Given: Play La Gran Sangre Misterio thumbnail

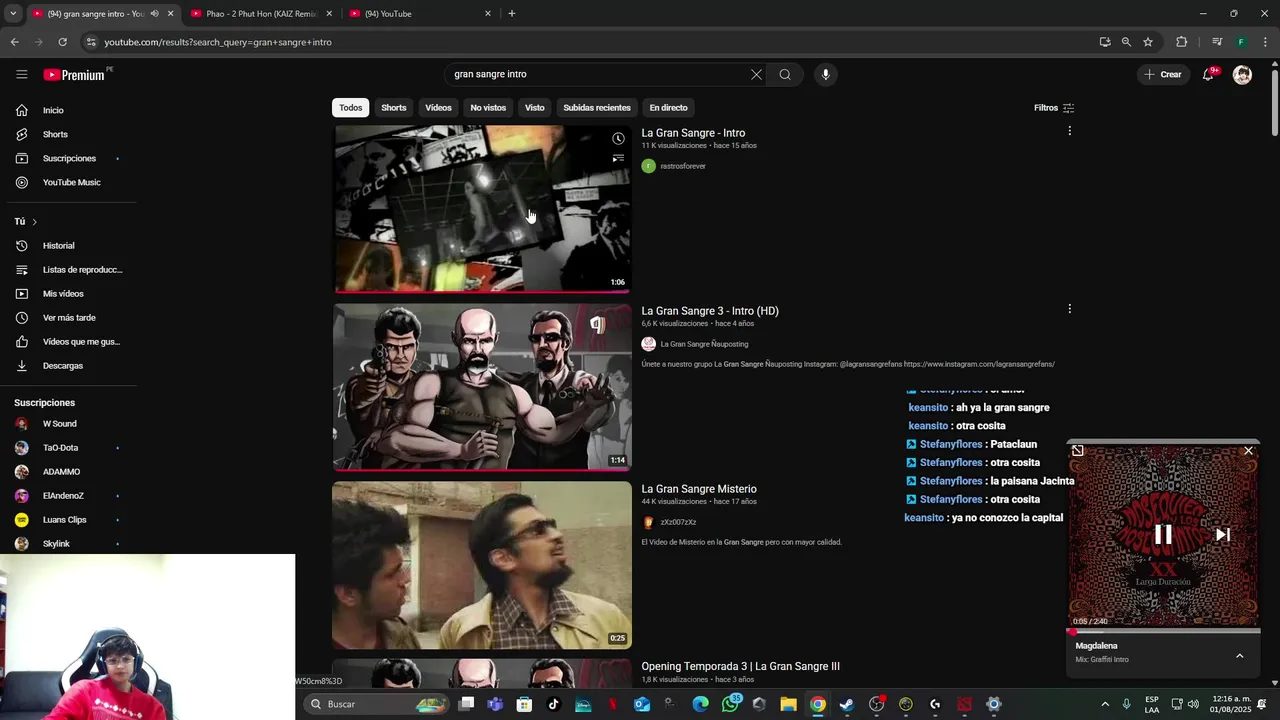Looking at the screenshot, I should (482, 565).
